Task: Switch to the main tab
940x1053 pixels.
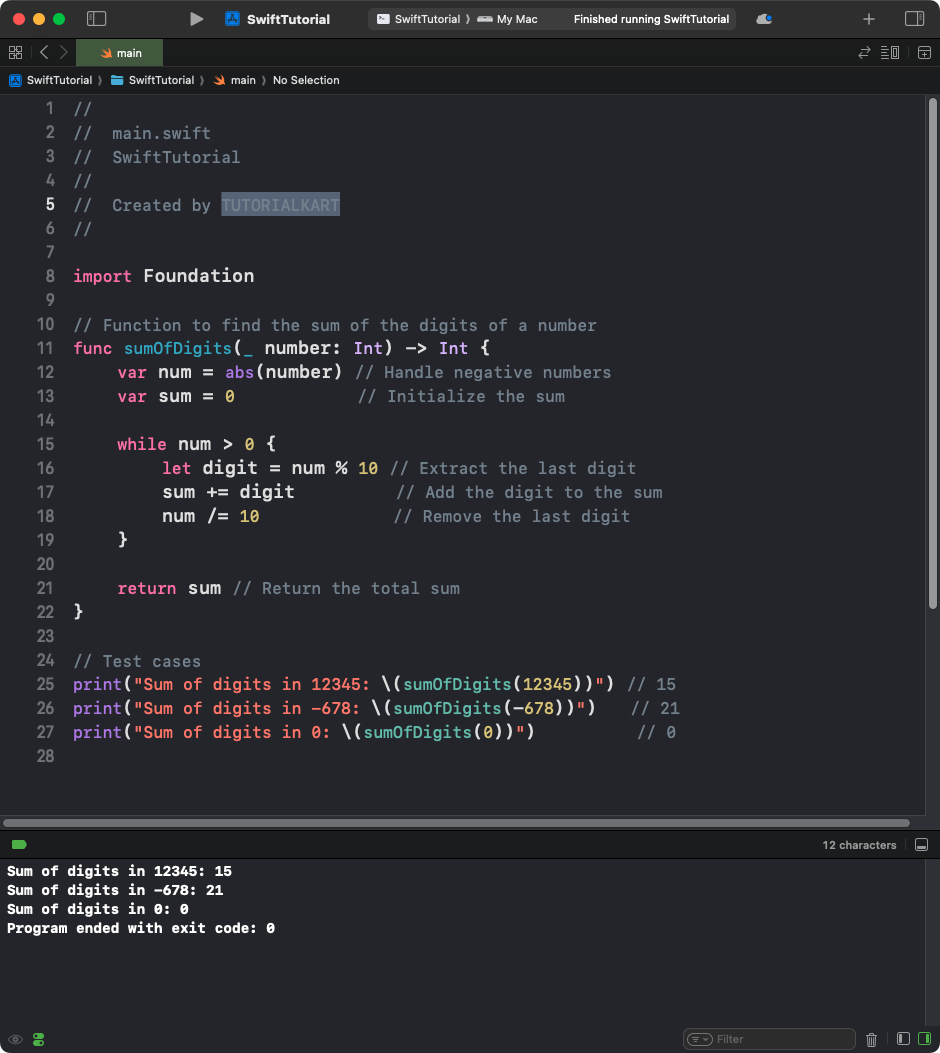Action: click(x=119, y=52)
